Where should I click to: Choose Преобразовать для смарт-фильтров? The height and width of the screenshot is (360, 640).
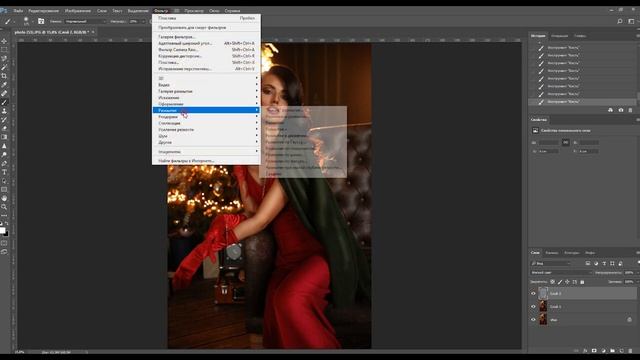click(x=206, y=27)
